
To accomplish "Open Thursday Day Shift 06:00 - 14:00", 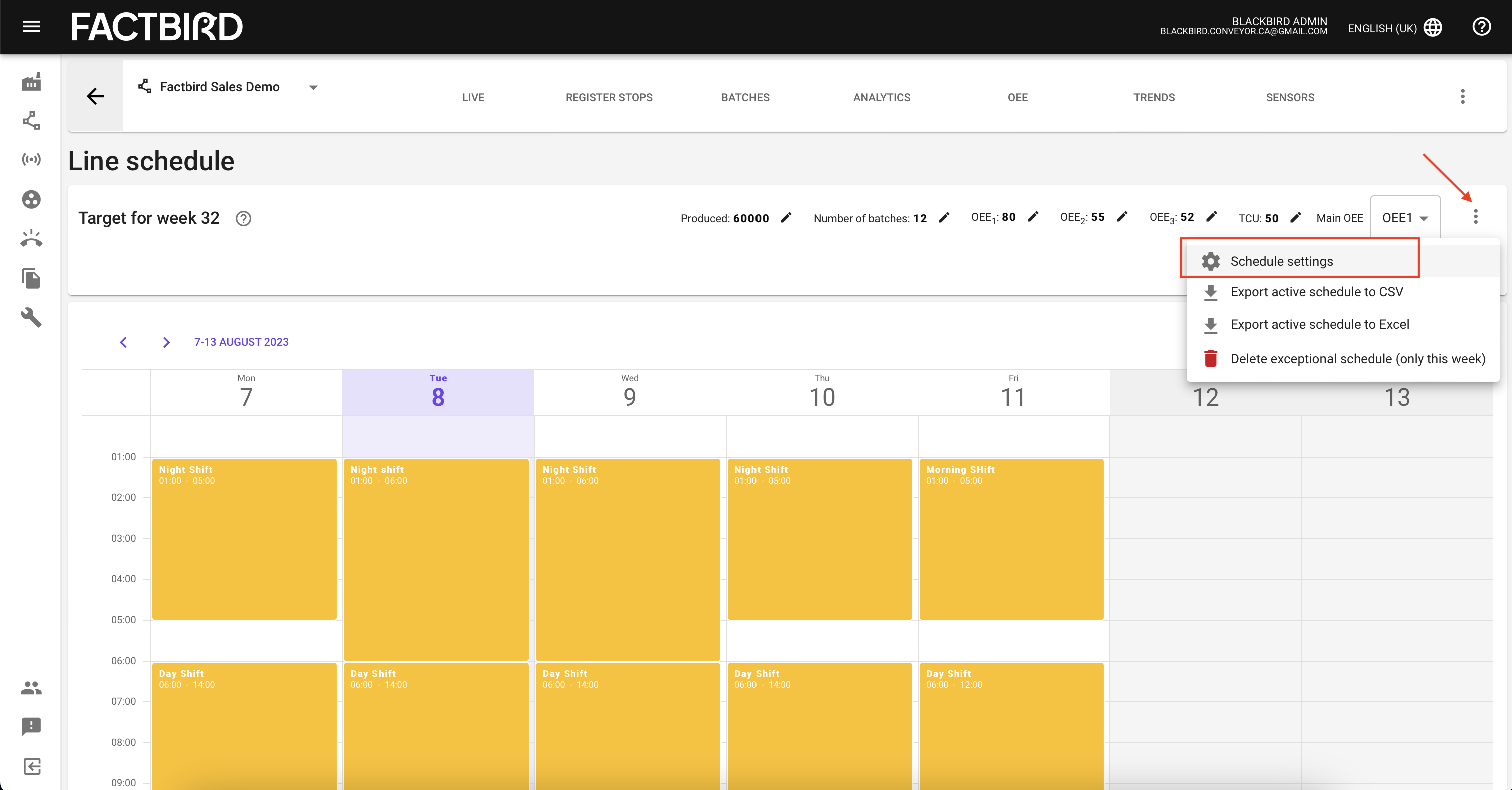I will [x=820, y=726].
